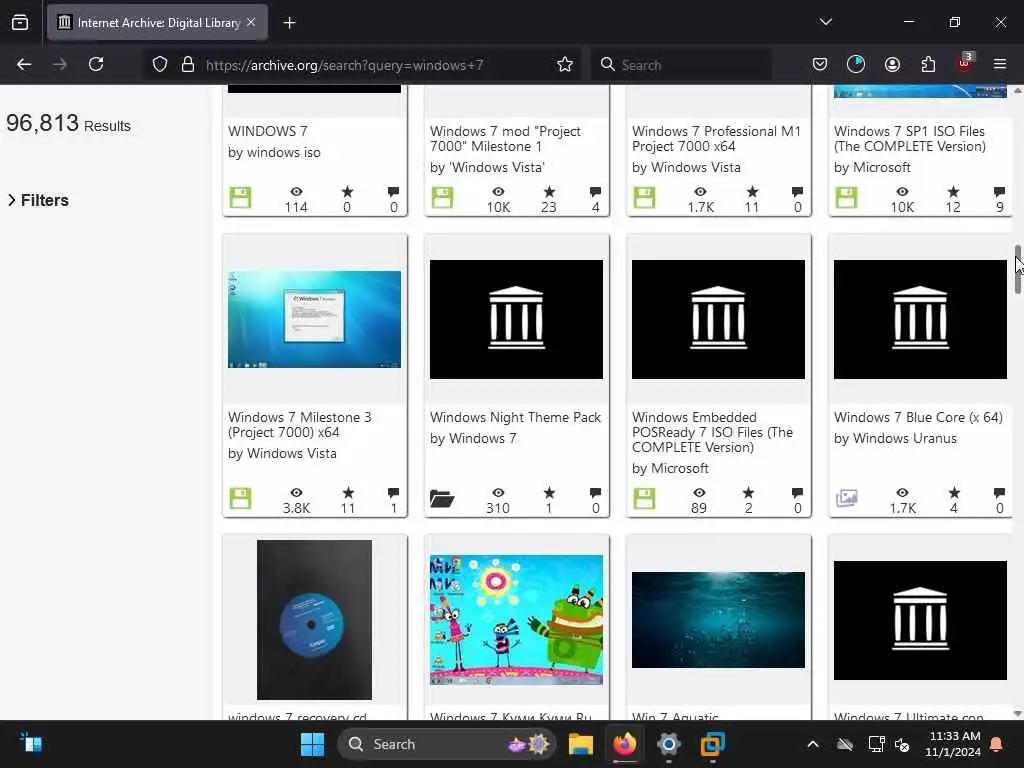Click the image media icon on Windows 7 Blue Core card

(x=846, y=498)
